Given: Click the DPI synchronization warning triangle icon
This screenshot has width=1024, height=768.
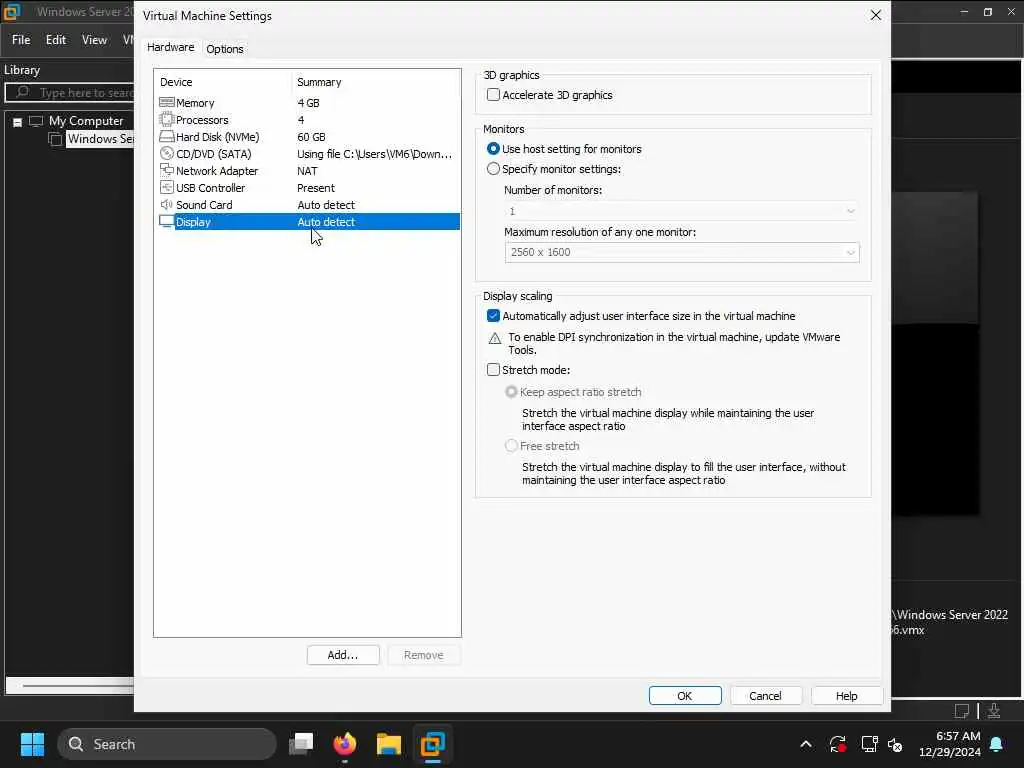Looking at the screenshot, I should (x=495, y=338).
